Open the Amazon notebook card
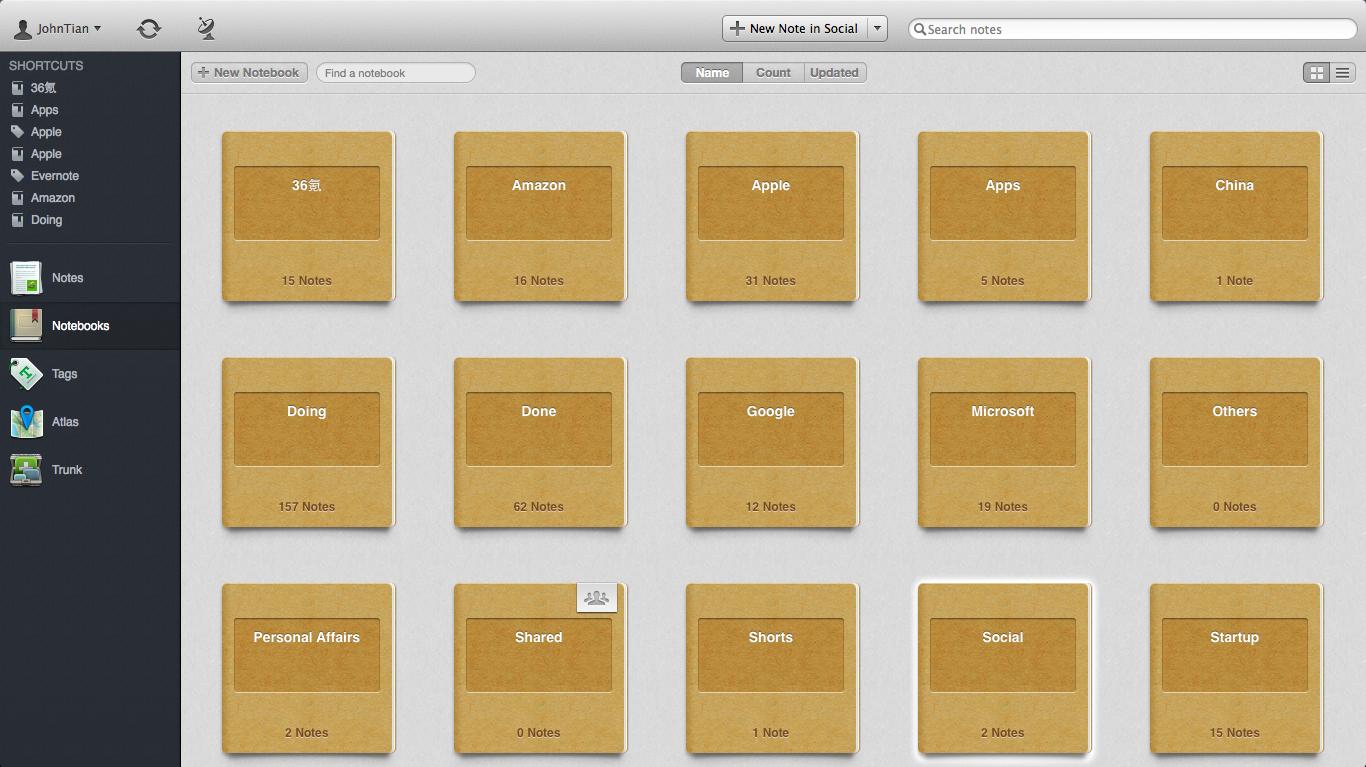 click(x=540, y=215)
